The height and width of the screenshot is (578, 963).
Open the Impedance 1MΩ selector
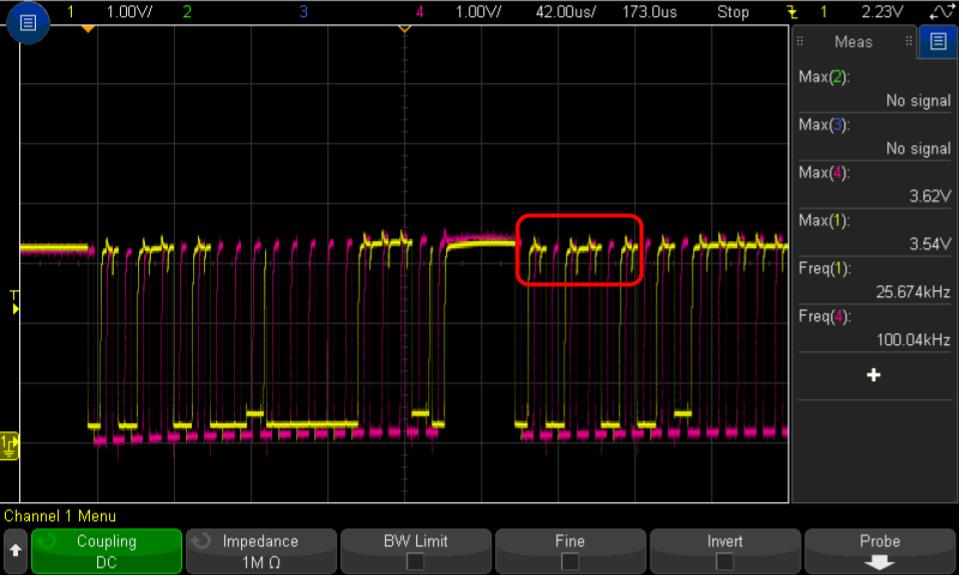tap(260, 548)
